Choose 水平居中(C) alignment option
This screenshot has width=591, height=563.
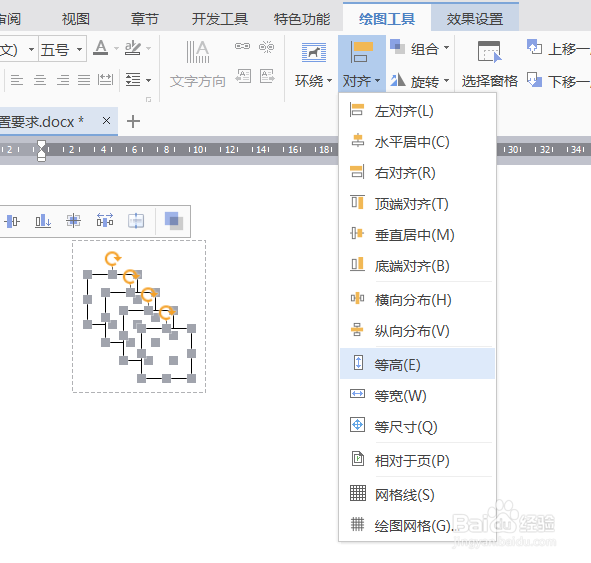coord(417,142)
